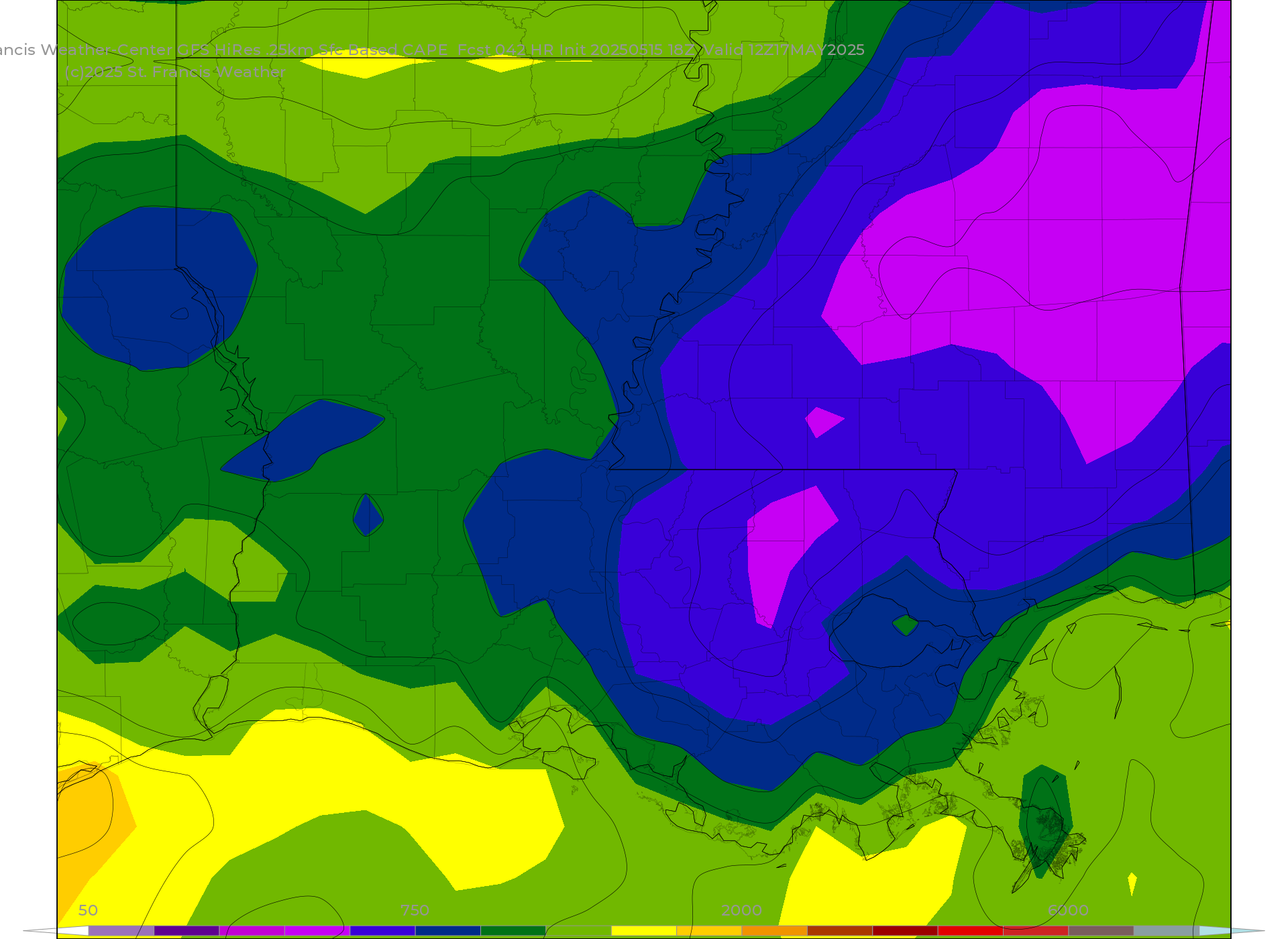Click the "750" color scale label
This screenshot has height=939, width=1288.
[x=415, y=910]
